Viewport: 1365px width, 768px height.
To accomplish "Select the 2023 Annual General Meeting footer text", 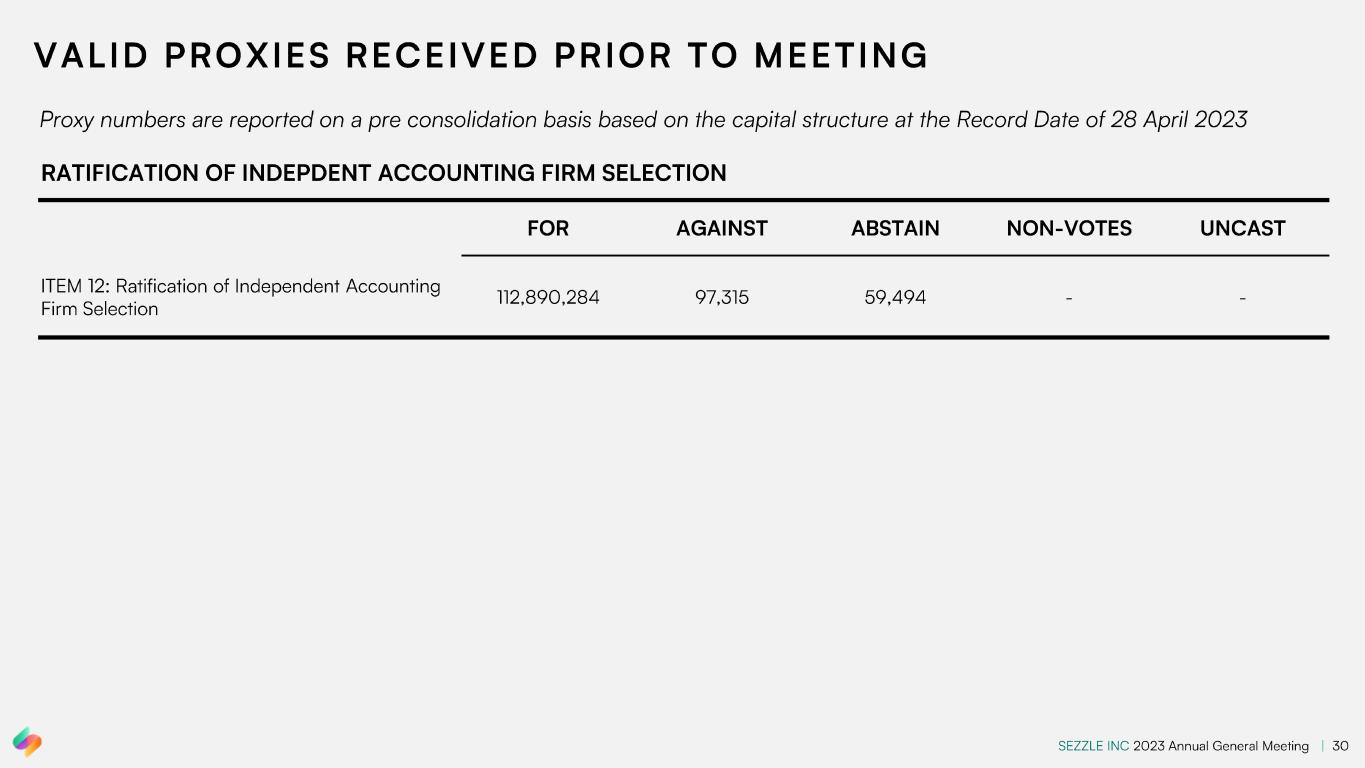I will (1220, 746).
